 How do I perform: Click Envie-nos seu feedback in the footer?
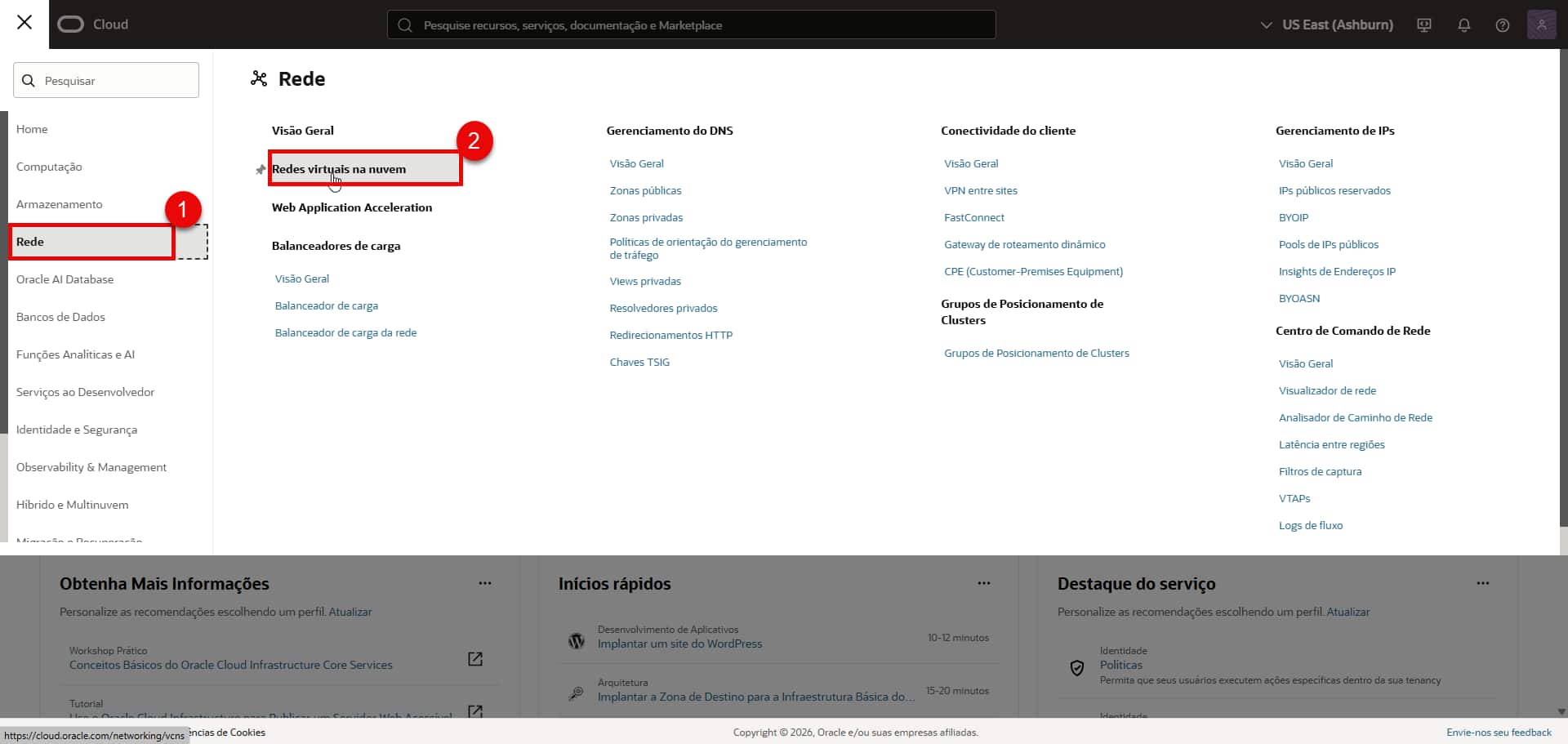point(1499,733)
